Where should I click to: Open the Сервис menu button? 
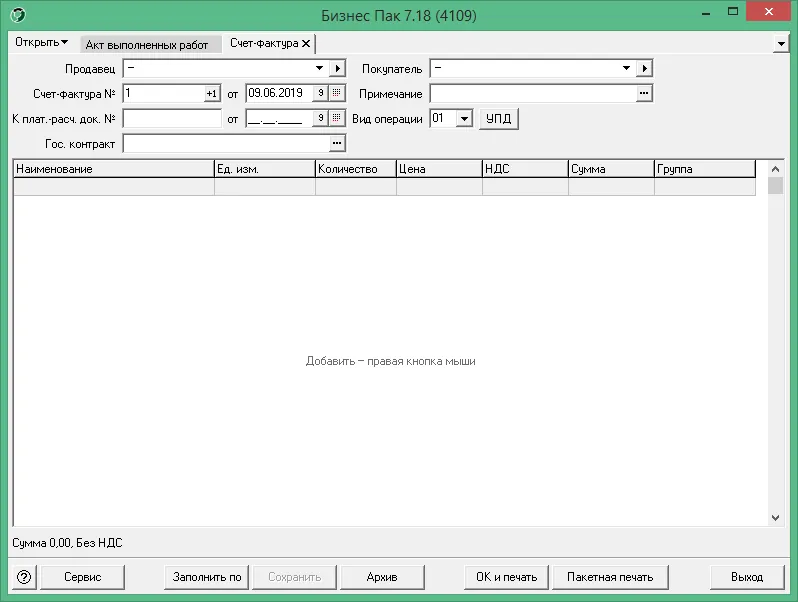point(82,577)
